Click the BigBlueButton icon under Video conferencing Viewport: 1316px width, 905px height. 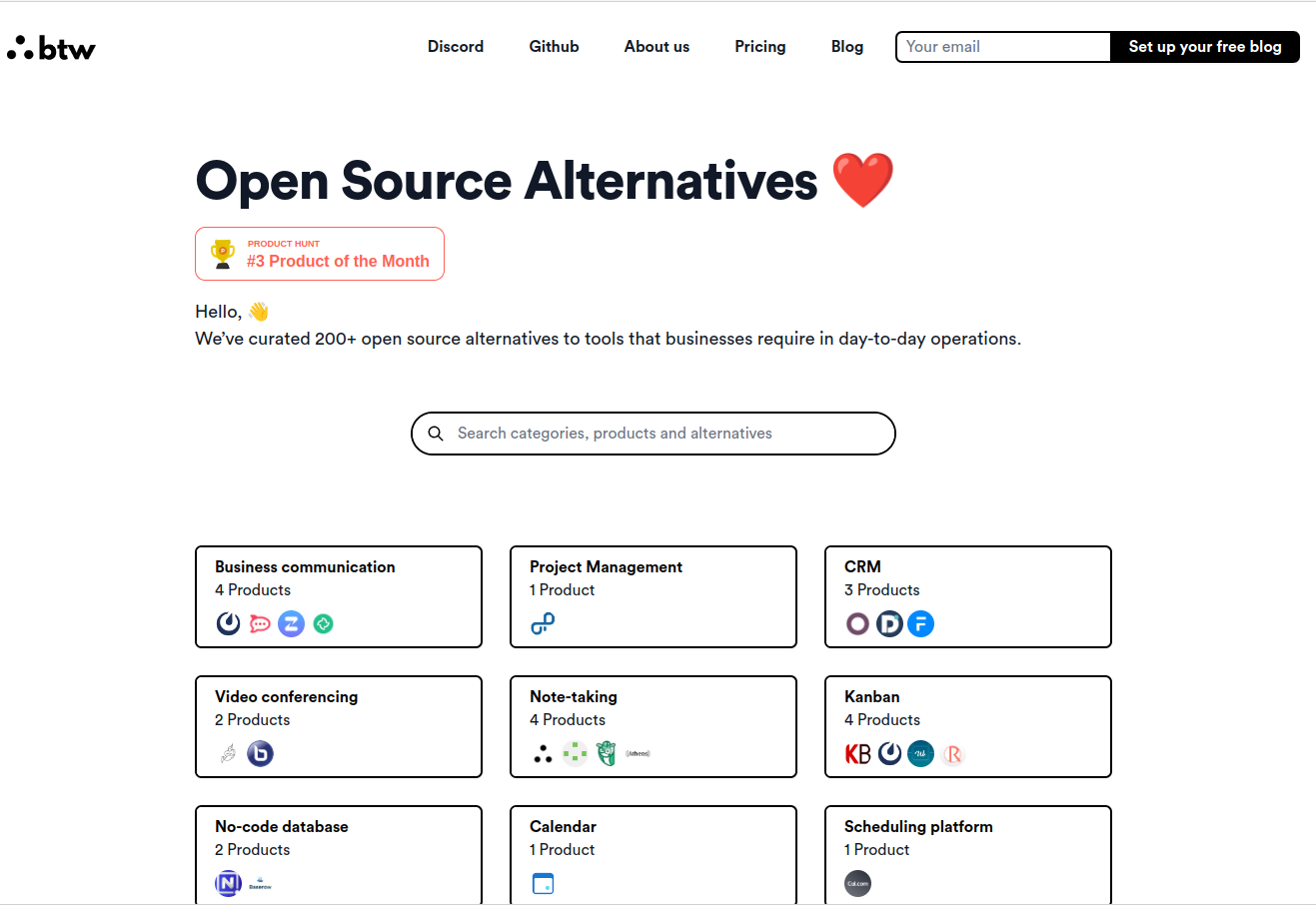[260, 754]
